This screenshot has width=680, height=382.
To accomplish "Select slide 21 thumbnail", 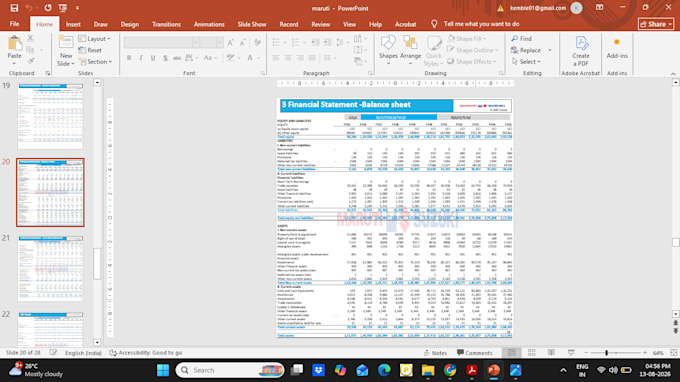I will click(50, 269).
